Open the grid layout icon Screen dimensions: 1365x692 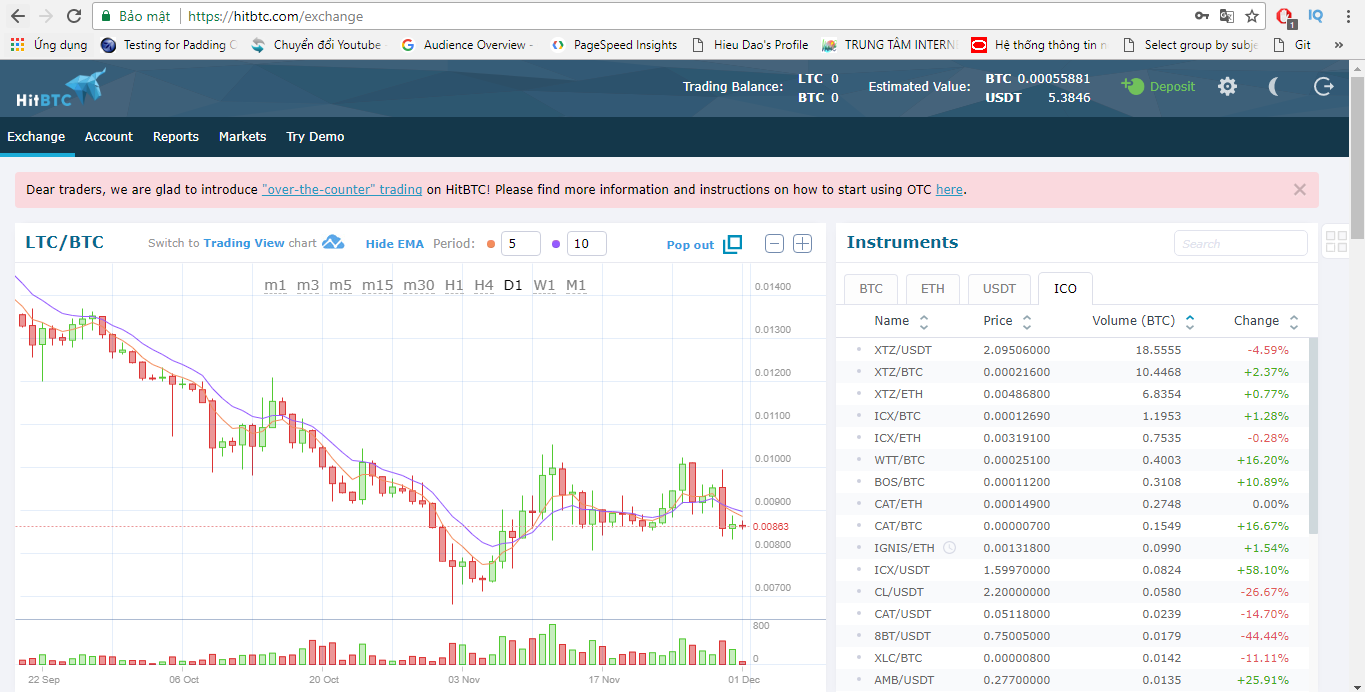coord(1335,241)
